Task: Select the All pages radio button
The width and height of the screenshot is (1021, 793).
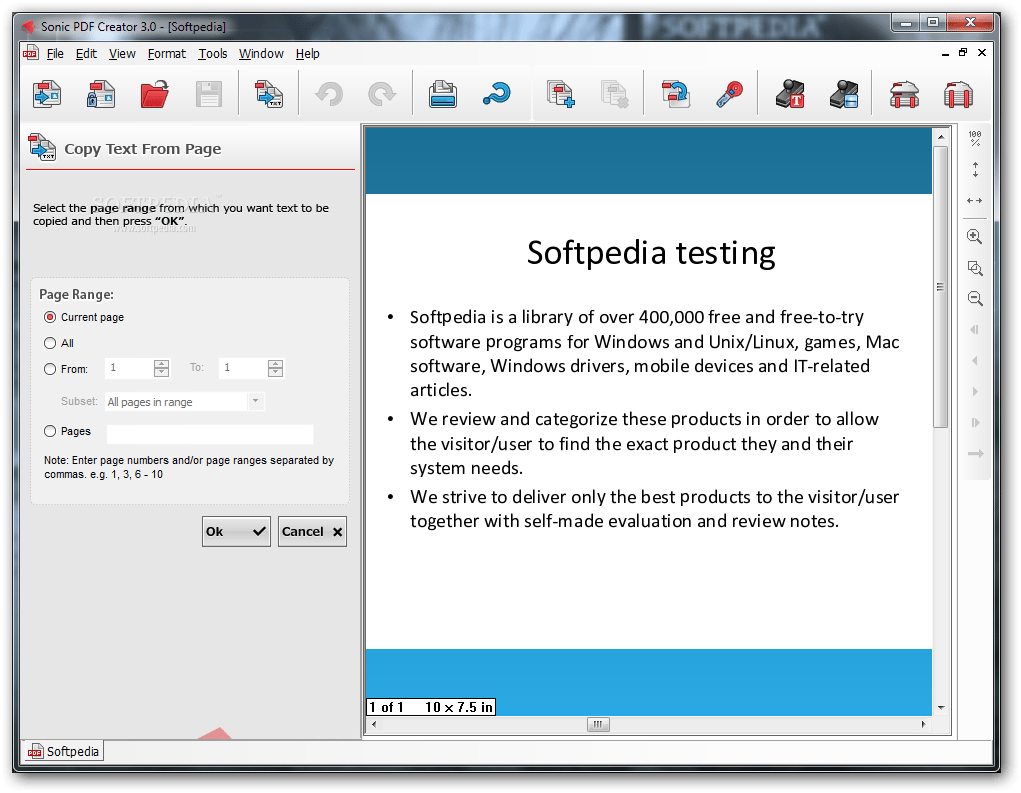Action: tap(50, 343)
